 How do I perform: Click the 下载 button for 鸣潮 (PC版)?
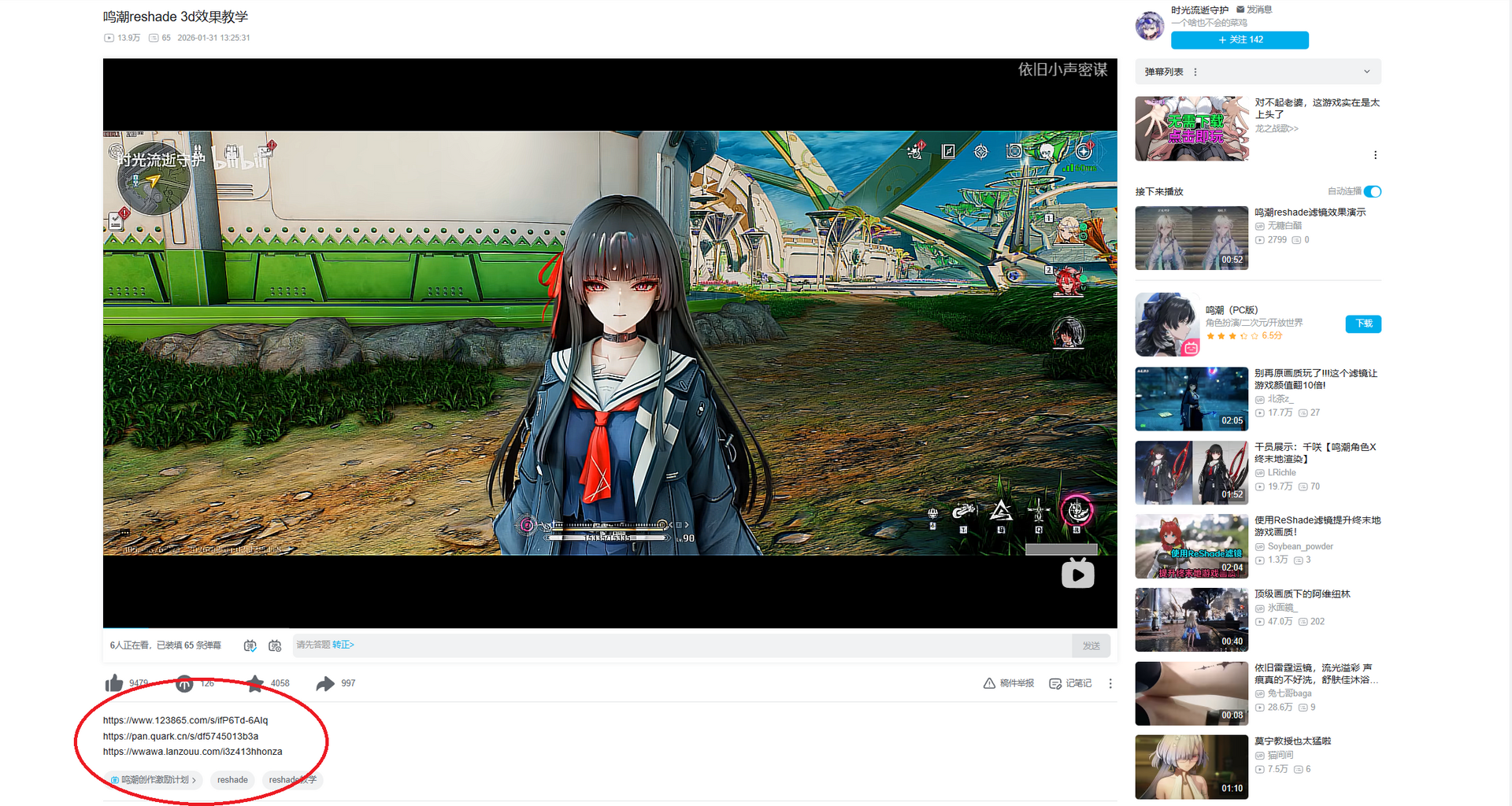pos(1364,324)
